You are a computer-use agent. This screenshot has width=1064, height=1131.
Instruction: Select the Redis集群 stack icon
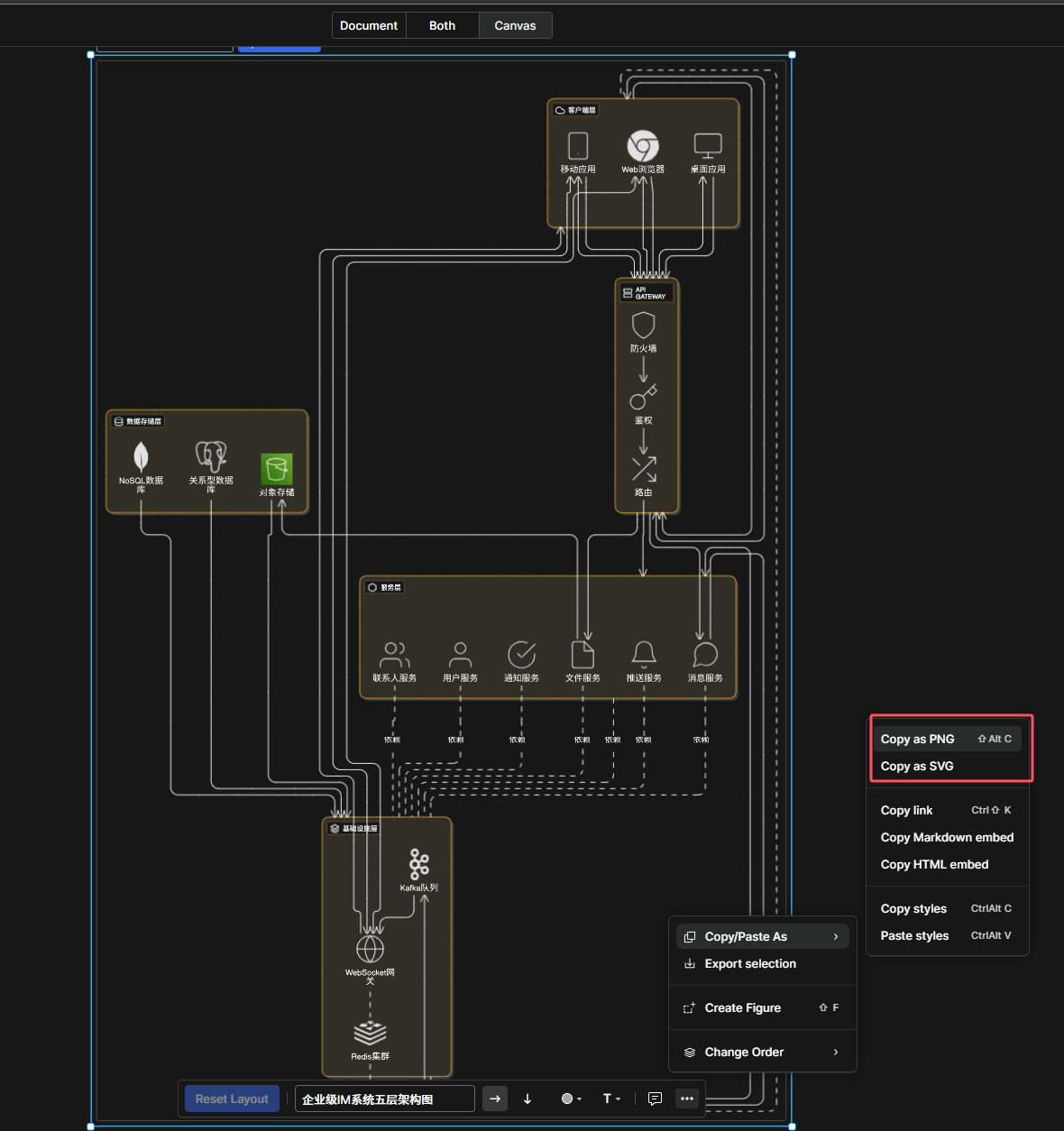coord(370,1033)
